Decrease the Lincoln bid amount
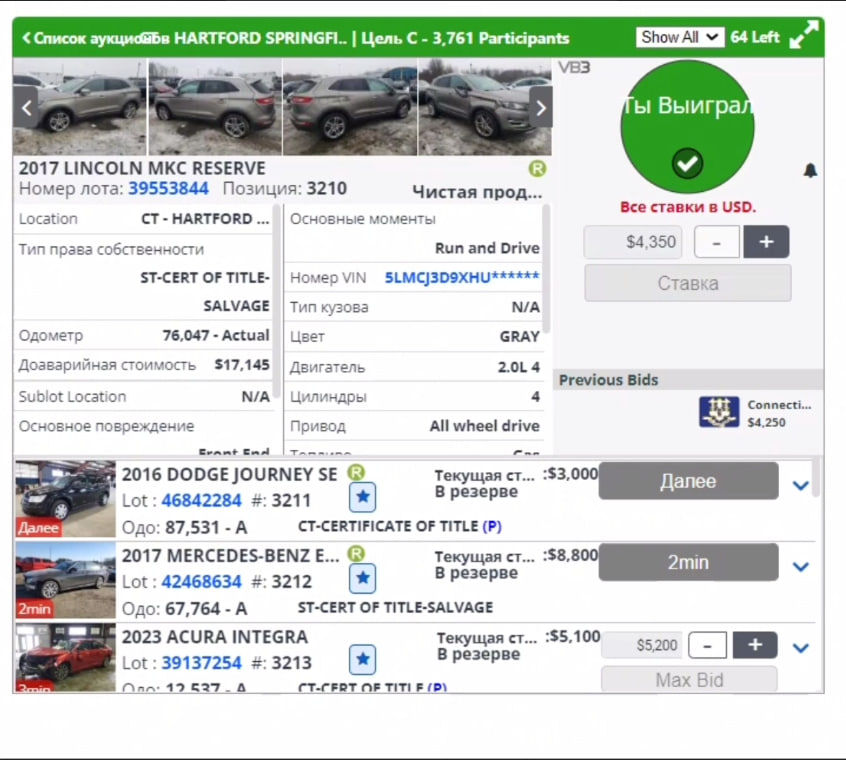The image size is (846, 760). [717, 242]
